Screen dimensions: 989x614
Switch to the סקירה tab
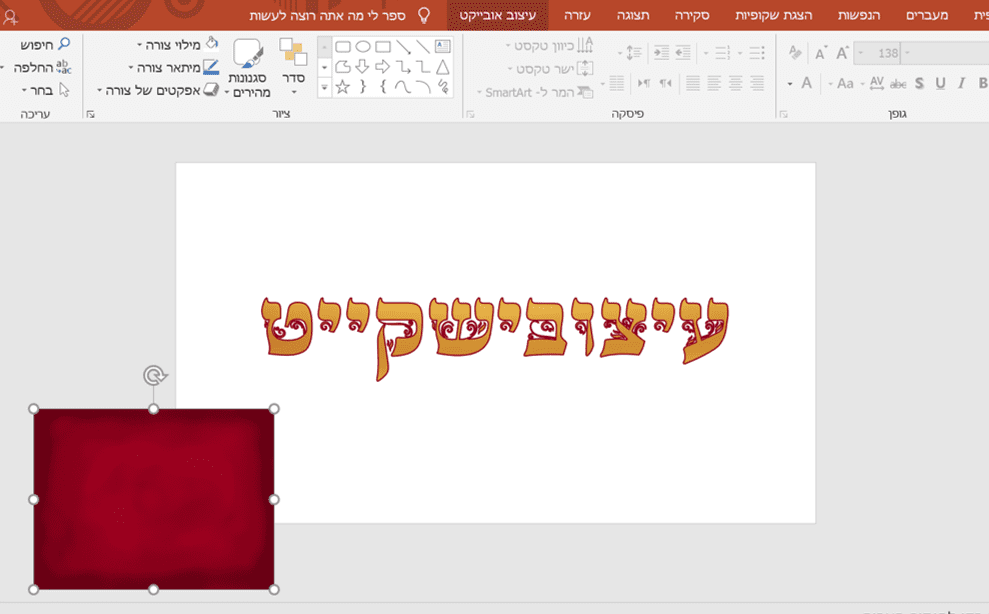pyautogui.click(x=692, y=15)
